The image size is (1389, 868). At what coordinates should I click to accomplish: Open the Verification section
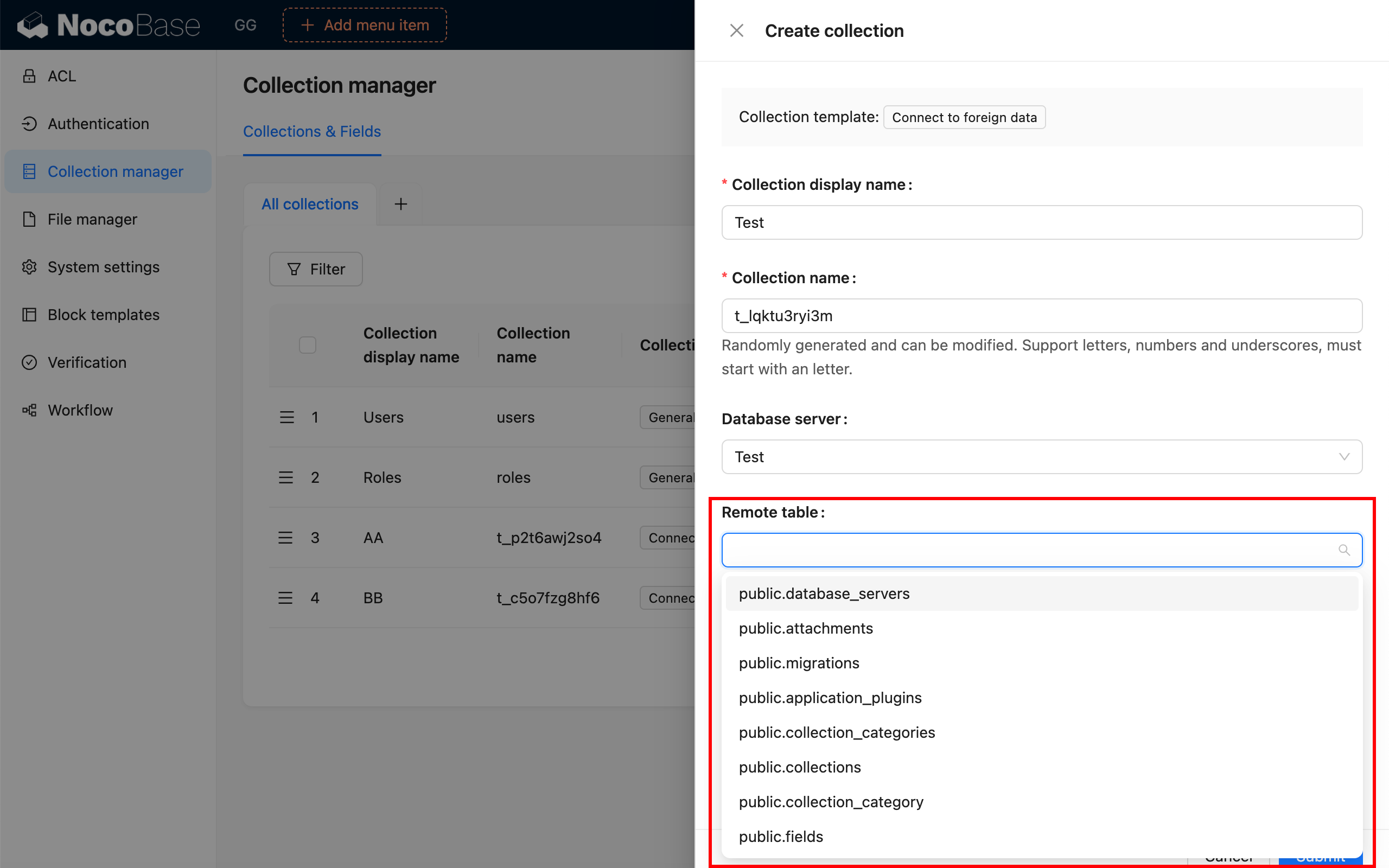pos(87,362)
